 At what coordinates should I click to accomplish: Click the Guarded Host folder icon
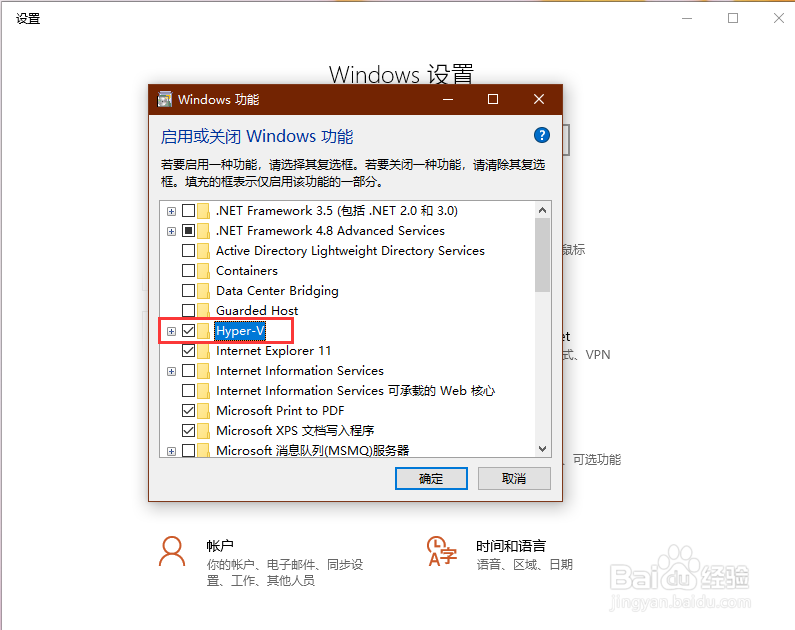(203, 311)
